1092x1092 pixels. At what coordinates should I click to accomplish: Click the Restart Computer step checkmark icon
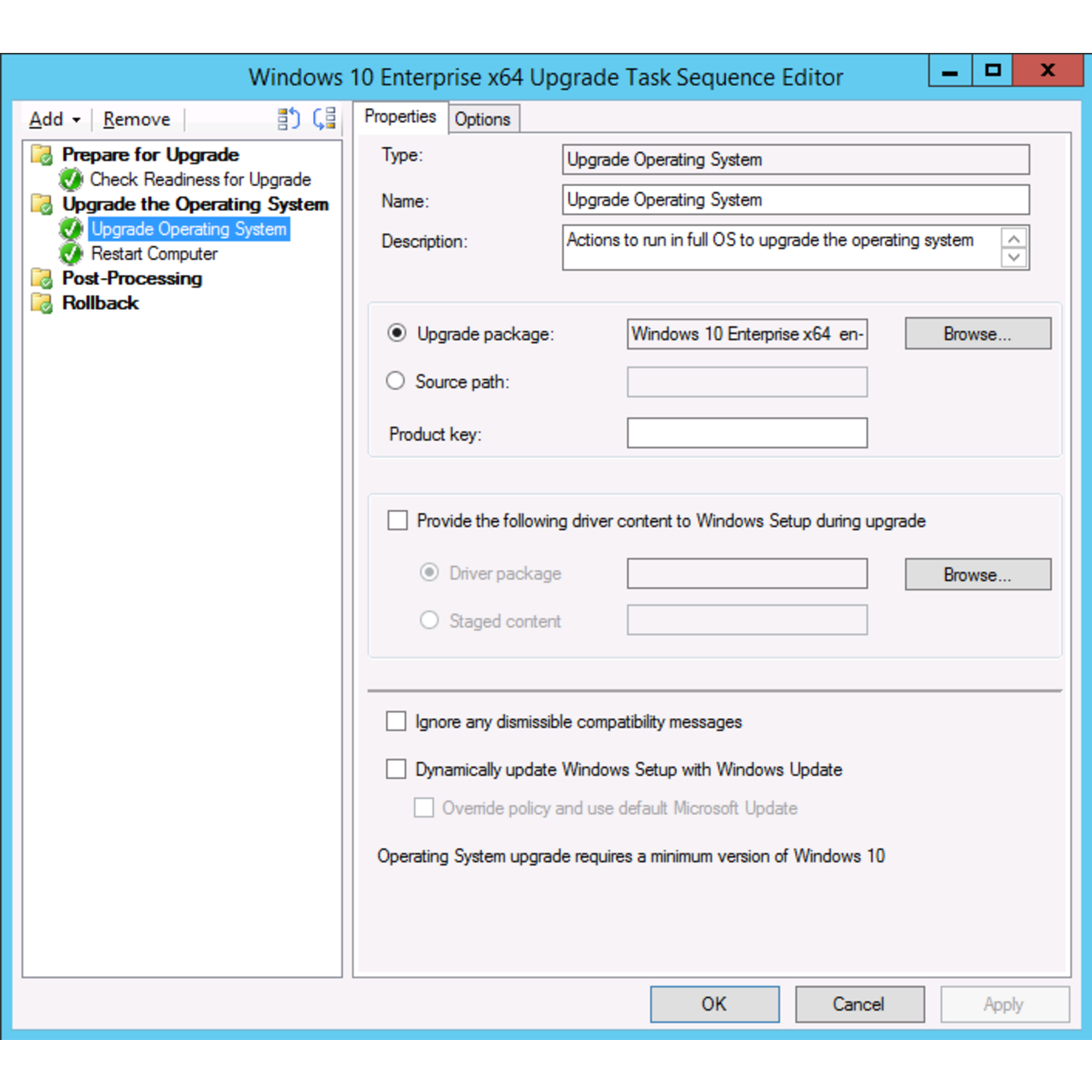(x=71, y=254)
